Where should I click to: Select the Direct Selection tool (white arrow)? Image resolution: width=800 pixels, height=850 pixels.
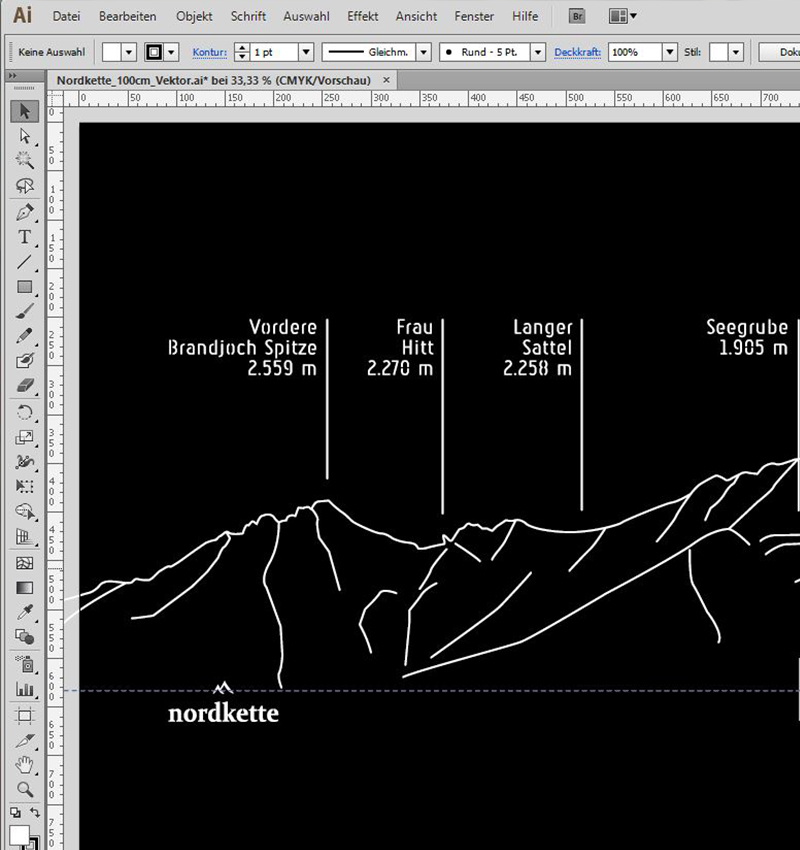pyautogui.click(x=24, y=136)
